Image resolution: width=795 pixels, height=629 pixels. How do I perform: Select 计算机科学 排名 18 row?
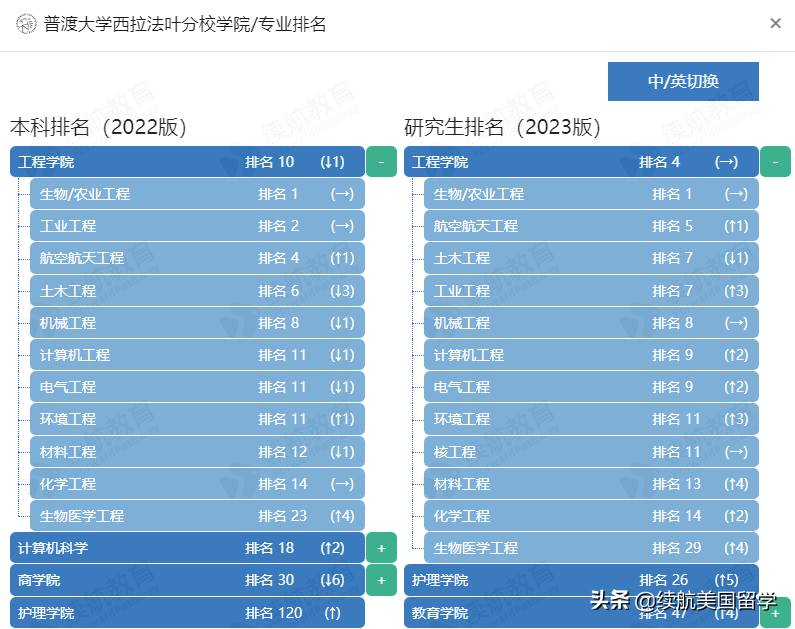pos(187,548)
